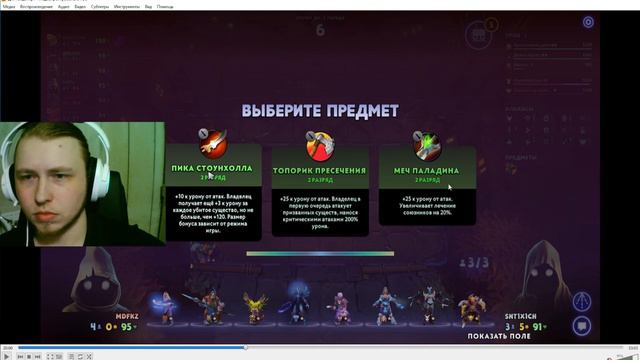The height and width of the screenshot is (360, 640).
Task: Toggle fullscreen video mode
Action: [50, 356]
